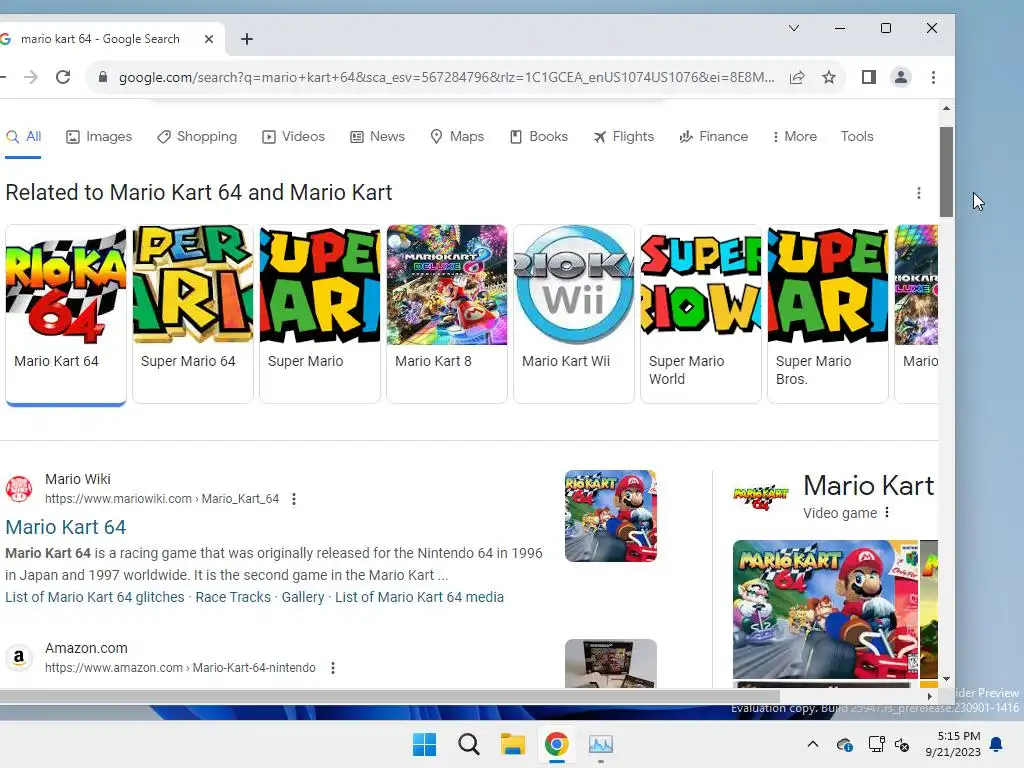Click the Amazon result thumbnail image

tap(611, 664)
